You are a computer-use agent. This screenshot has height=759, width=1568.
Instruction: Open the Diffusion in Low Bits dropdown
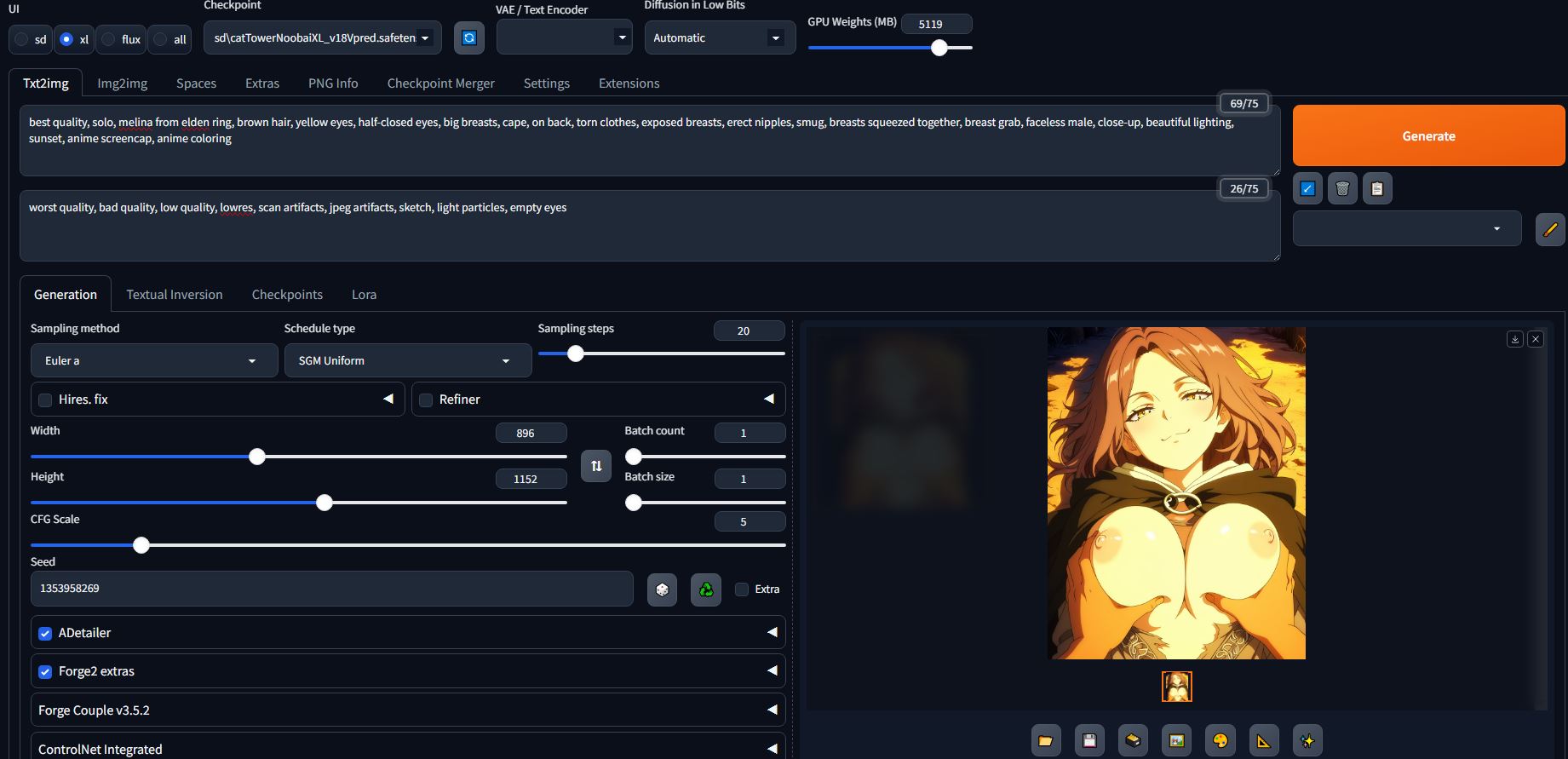coord(720,37)
